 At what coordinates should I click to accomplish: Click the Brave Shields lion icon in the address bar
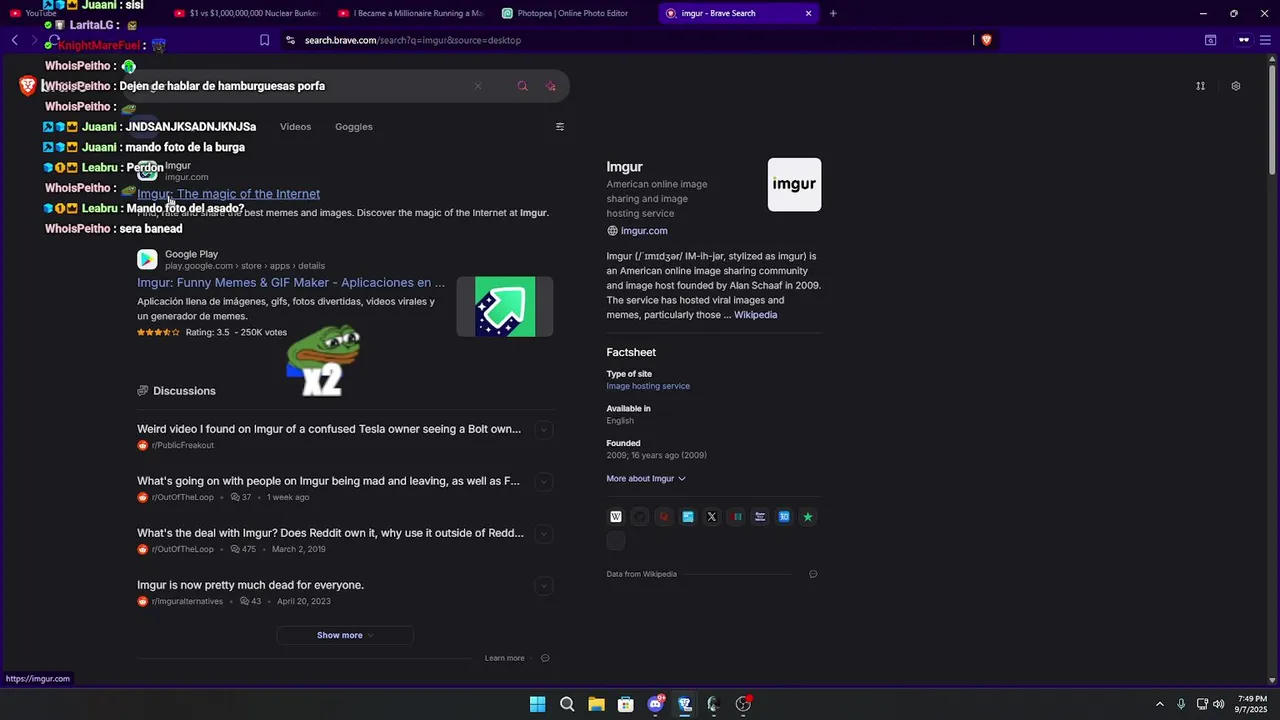pos(986,40)
